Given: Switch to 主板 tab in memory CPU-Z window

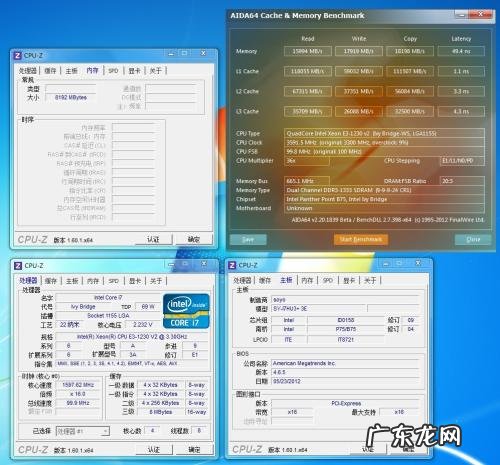Looking at the screenshot, I should [71, 71].
